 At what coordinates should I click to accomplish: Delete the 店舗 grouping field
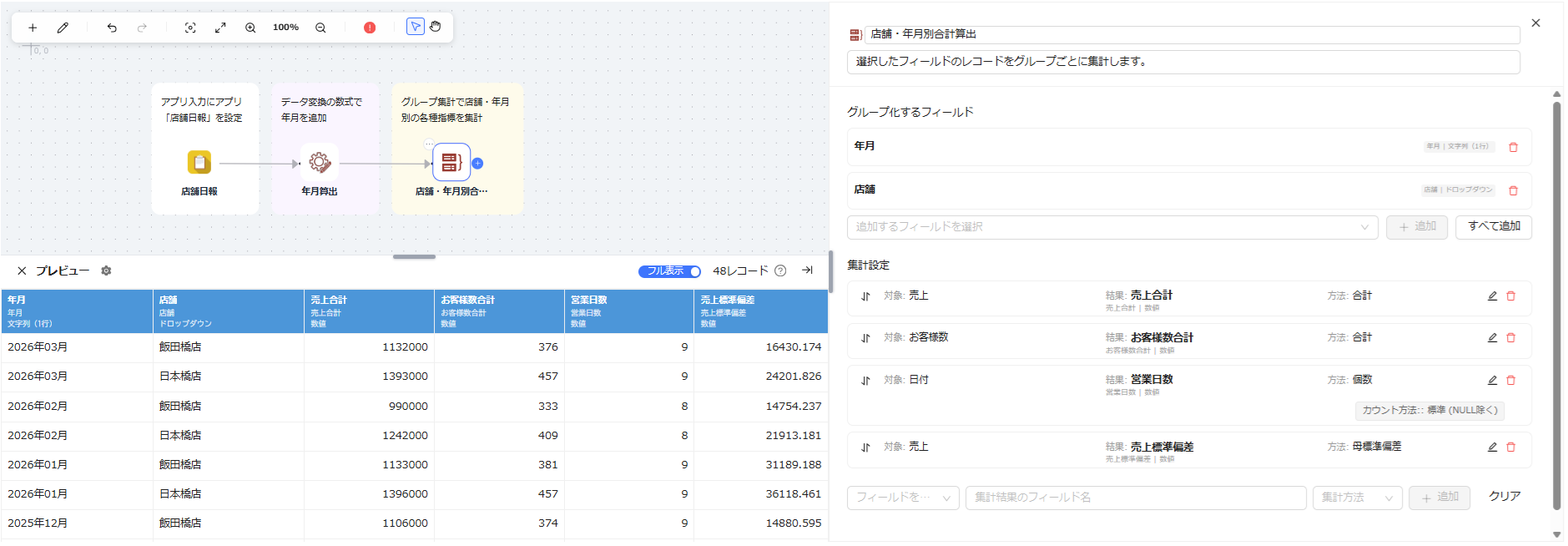(x=1513, y=190)
